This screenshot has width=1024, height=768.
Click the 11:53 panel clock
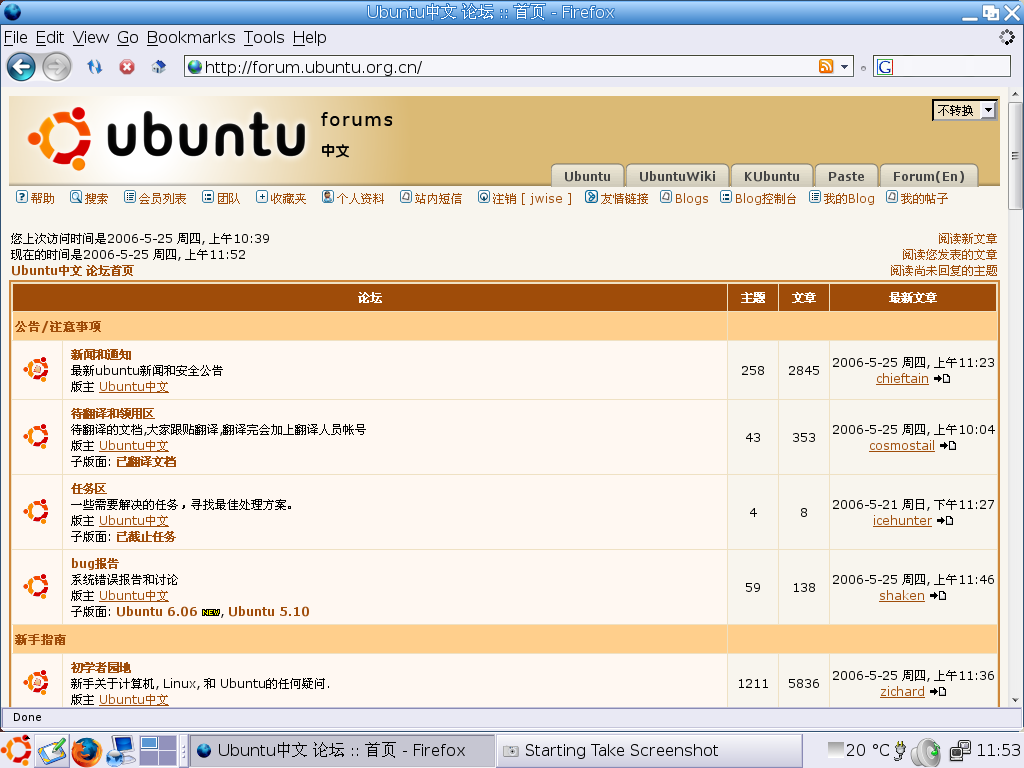[x=998, y=751]
